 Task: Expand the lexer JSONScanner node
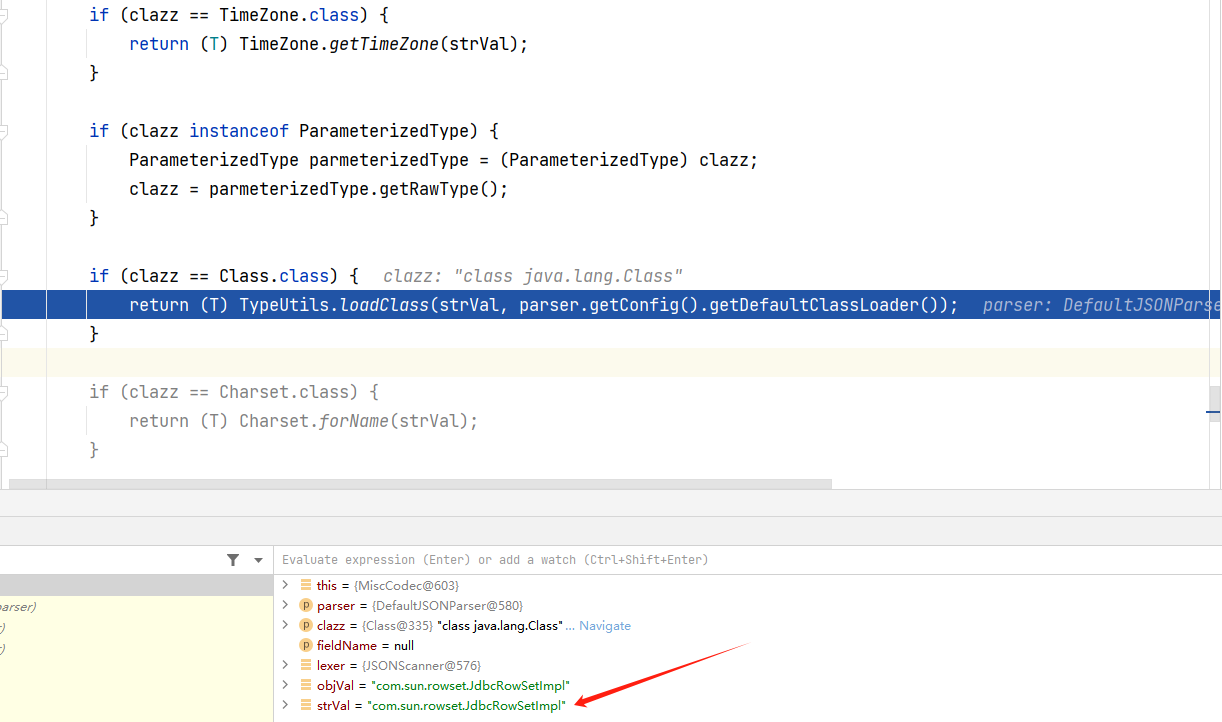285,665
